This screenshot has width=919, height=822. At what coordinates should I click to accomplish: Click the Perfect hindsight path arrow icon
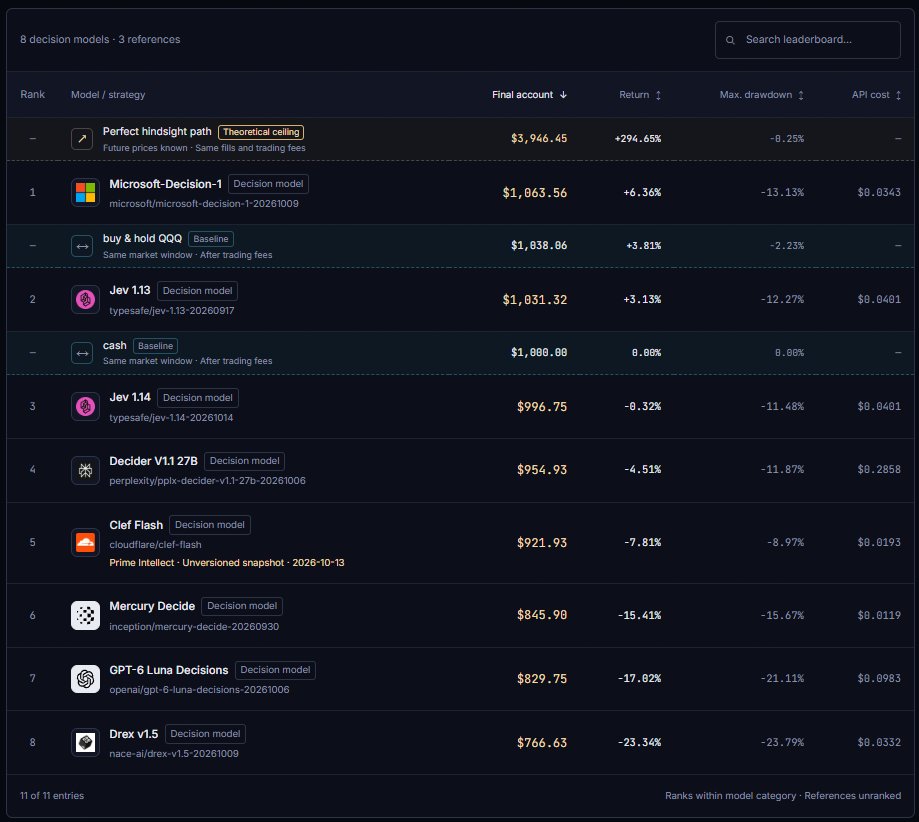point(82,139)
